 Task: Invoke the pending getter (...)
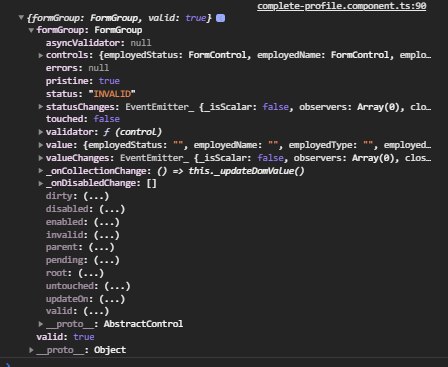pos(107,260)
